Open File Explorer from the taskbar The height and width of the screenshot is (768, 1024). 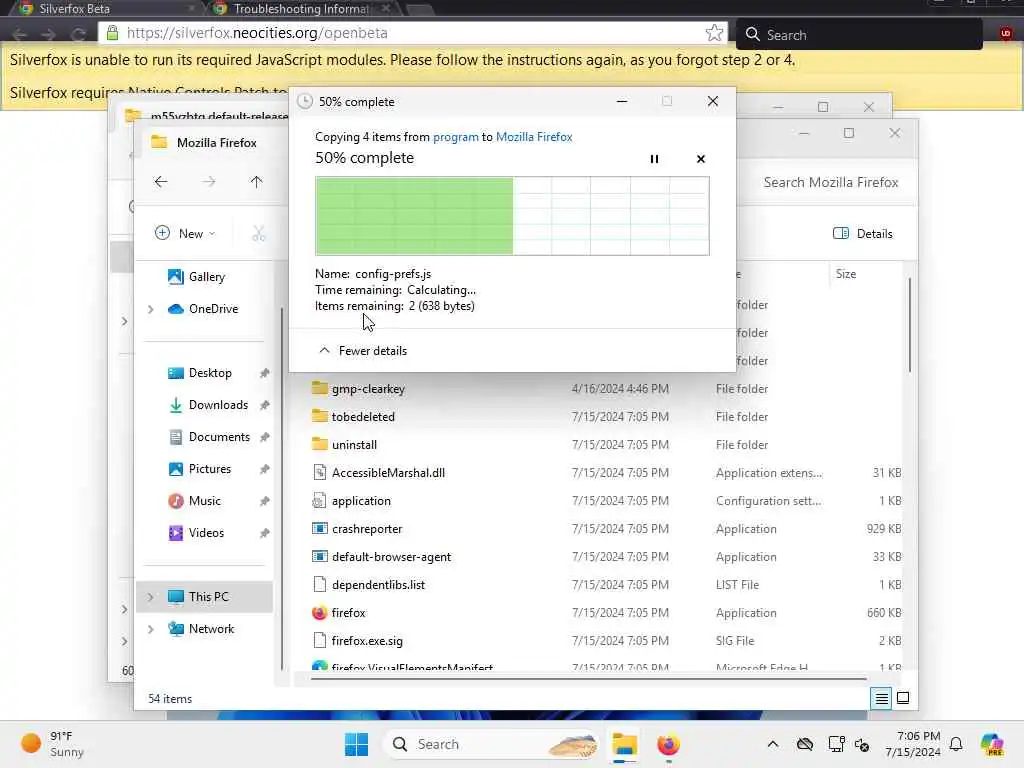pos(624,744)
